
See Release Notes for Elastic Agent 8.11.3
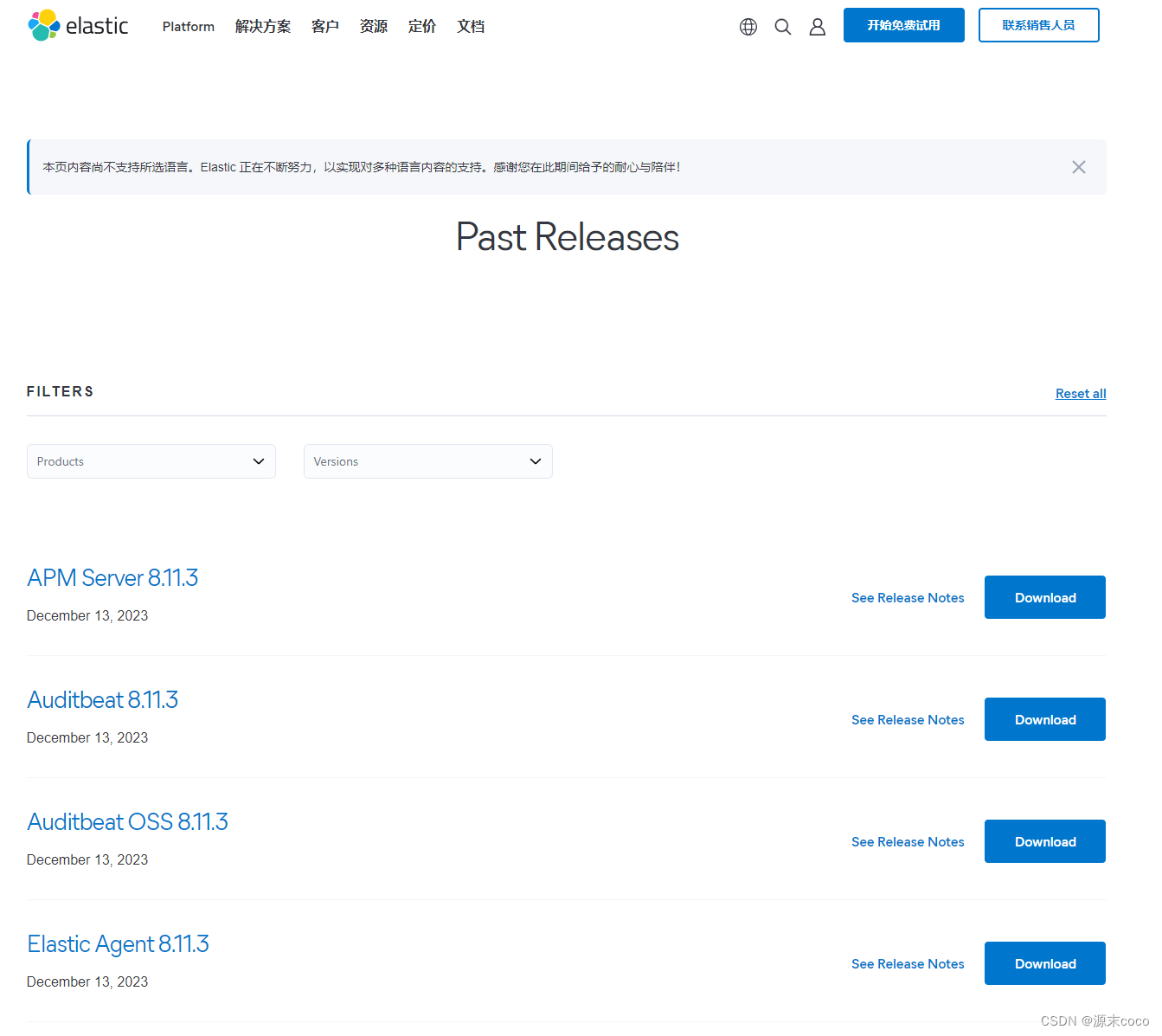908,964
